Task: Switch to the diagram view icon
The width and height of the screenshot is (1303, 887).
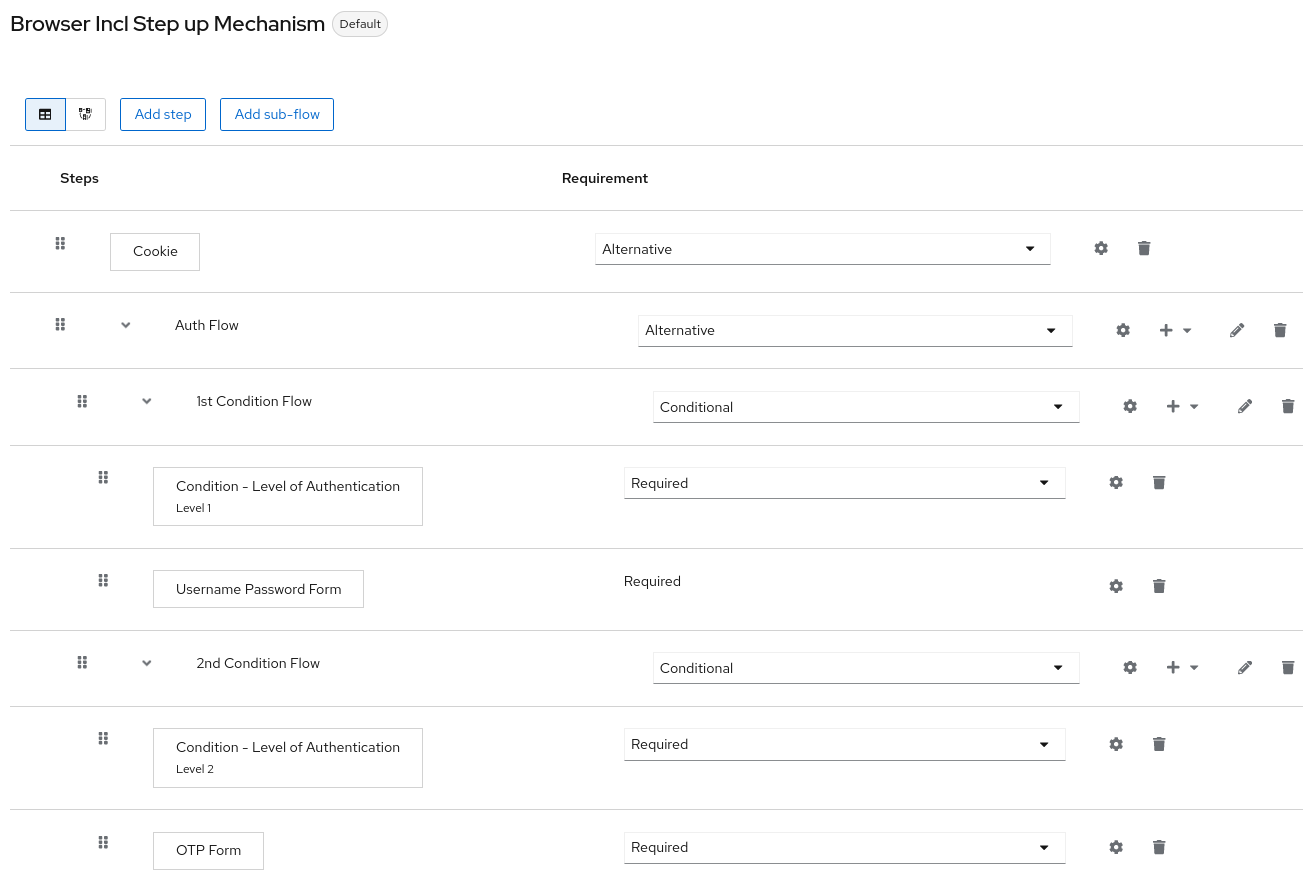Action: pyautogui.click(x=85, y=114)
